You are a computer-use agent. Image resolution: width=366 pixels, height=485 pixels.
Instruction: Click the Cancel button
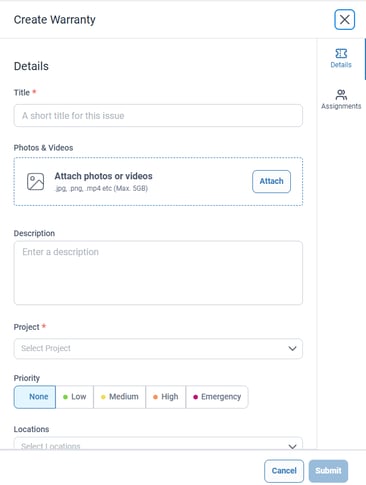(284, 471)
